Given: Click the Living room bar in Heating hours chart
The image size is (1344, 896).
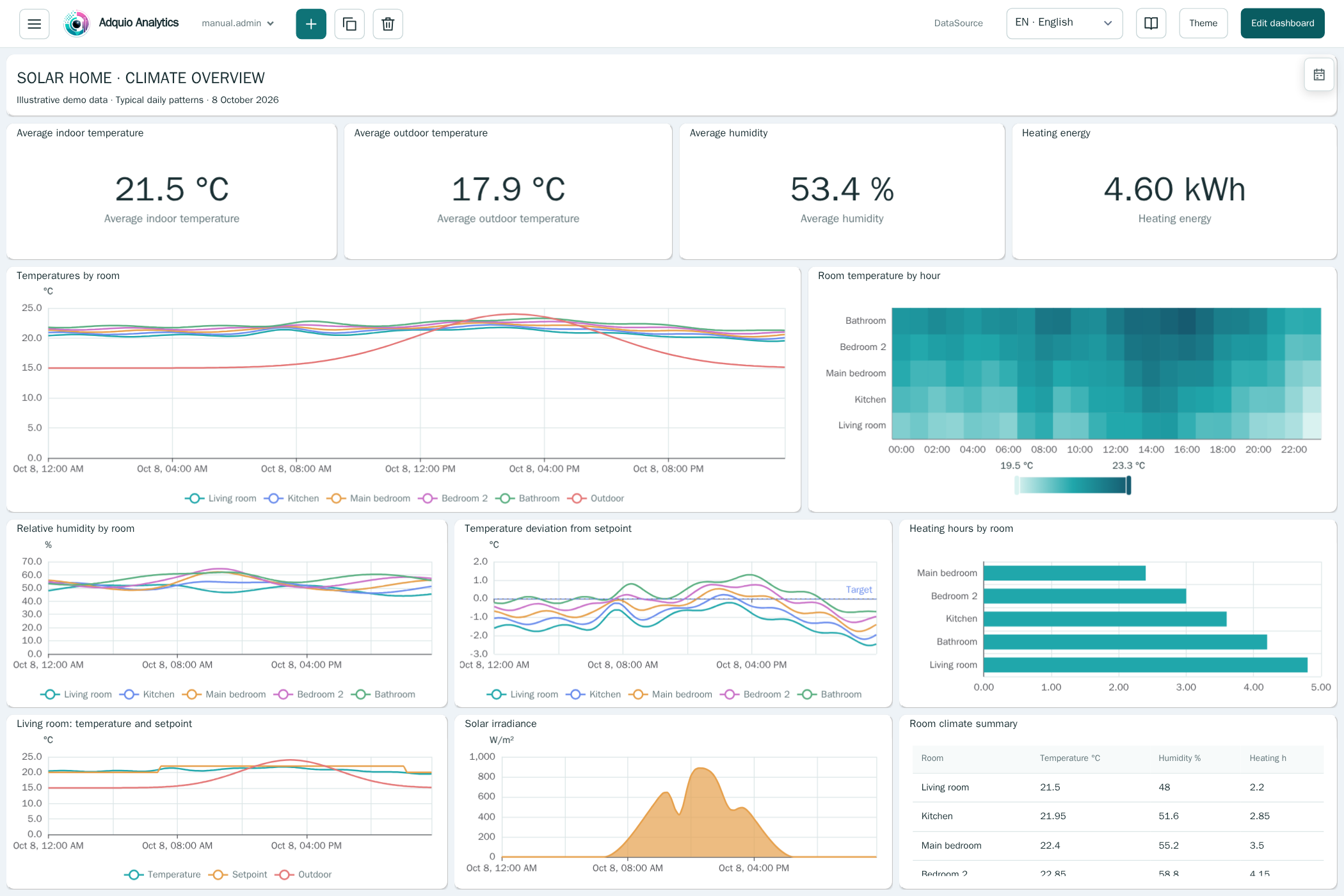Looking at the screenshot, I should [1145, 665].
